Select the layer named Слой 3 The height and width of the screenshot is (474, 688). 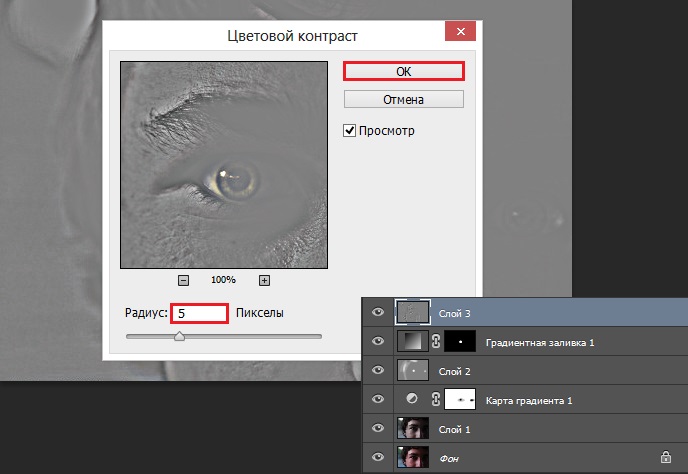454,313
